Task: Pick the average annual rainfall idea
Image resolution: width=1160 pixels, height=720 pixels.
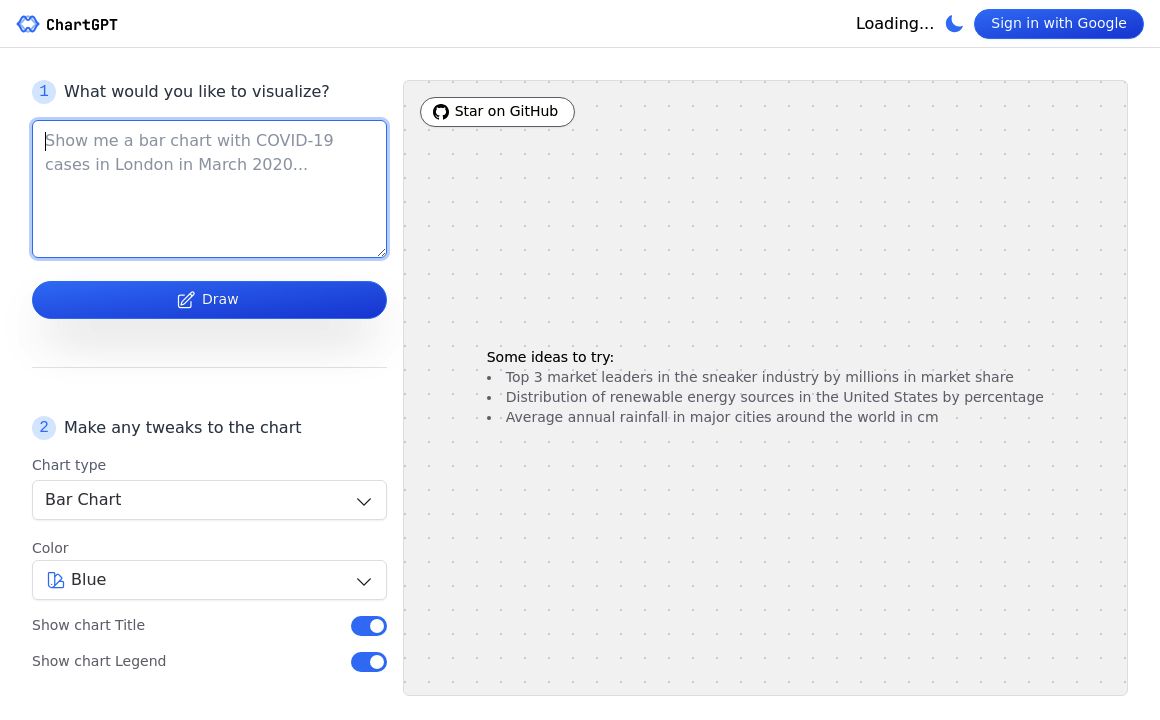Action: (x=721, y=417)
